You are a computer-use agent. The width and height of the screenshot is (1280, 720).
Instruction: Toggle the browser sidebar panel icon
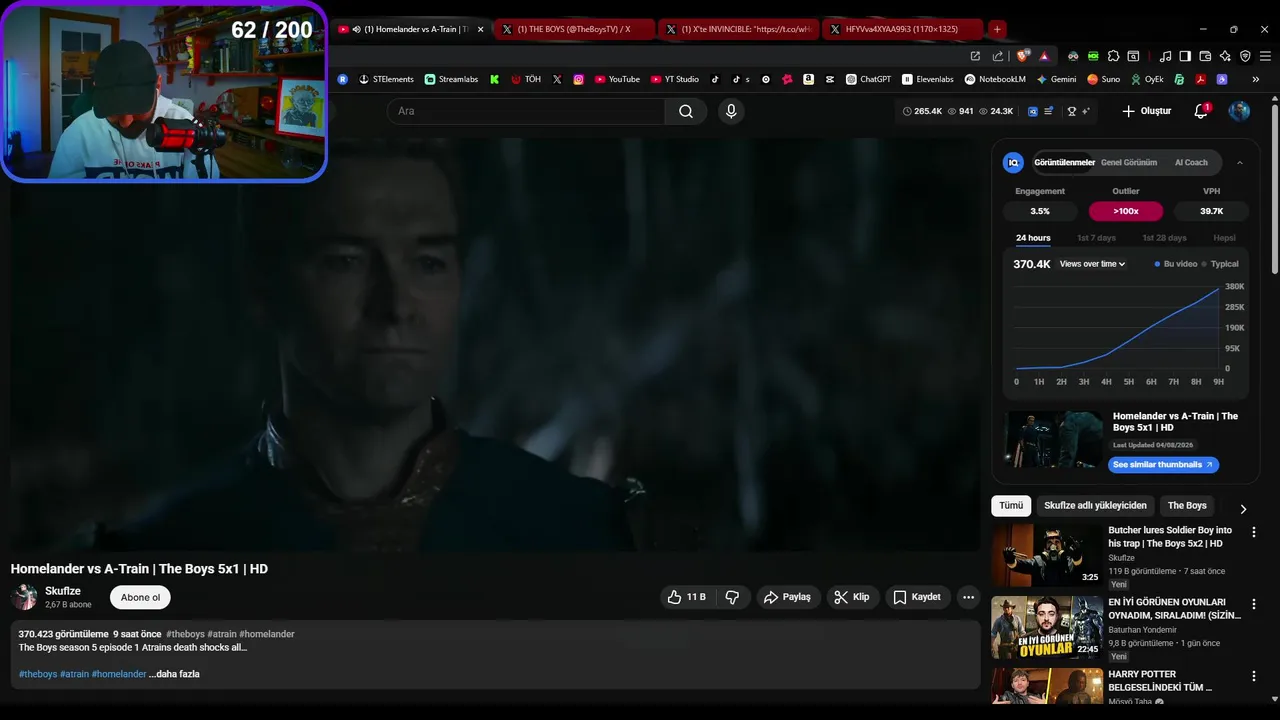pos(1185,56)
